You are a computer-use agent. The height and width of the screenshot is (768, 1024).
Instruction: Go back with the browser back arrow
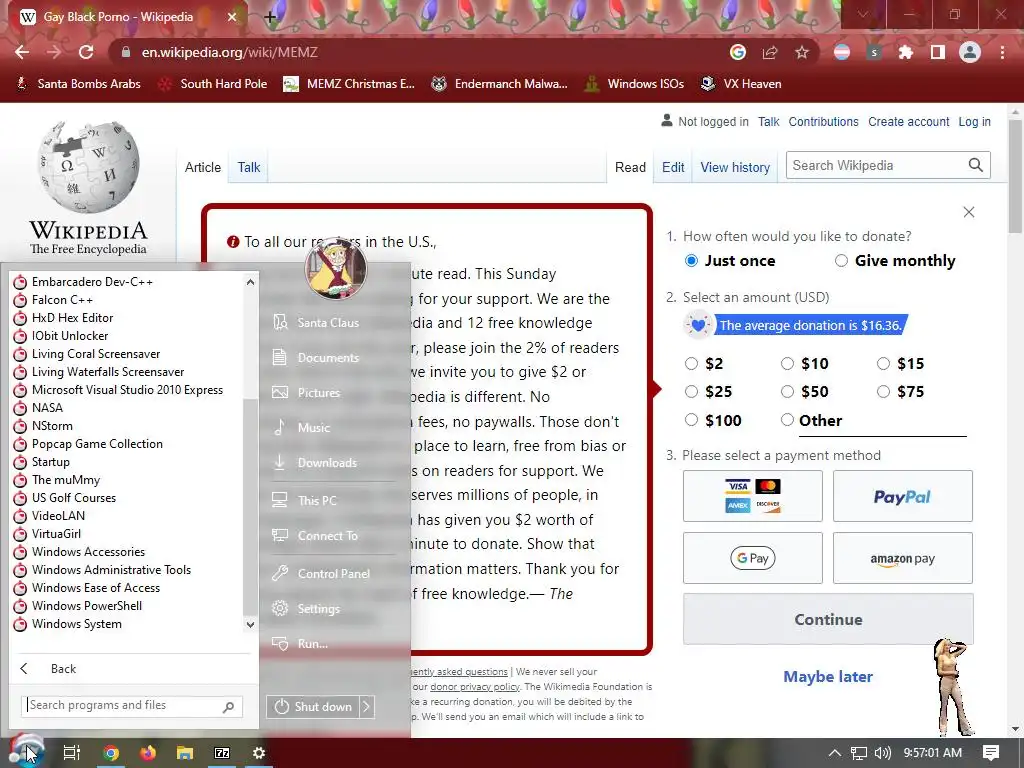(22, 52)
